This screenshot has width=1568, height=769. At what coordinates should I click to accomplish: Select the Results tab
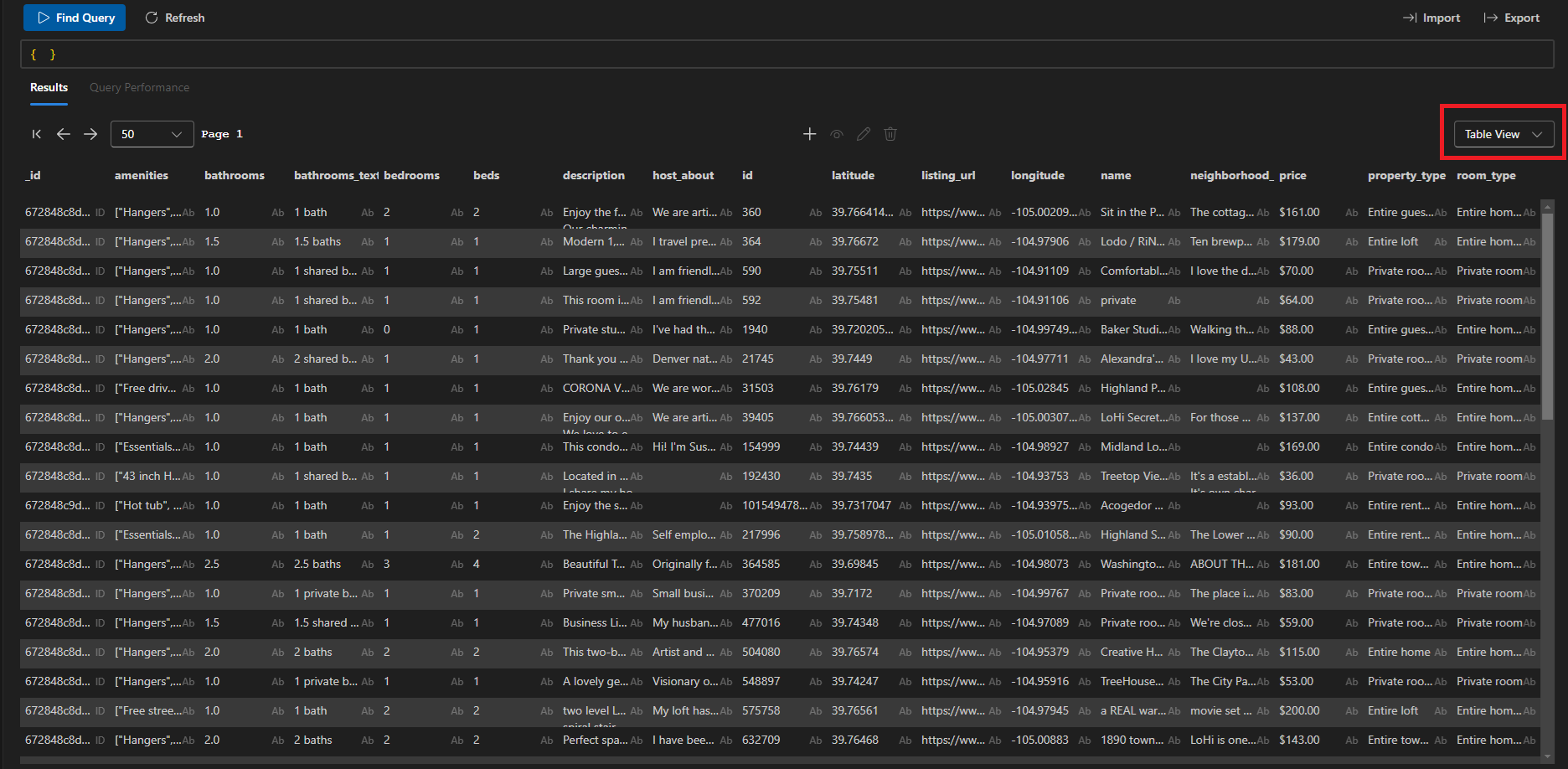[x=49, y=87]
